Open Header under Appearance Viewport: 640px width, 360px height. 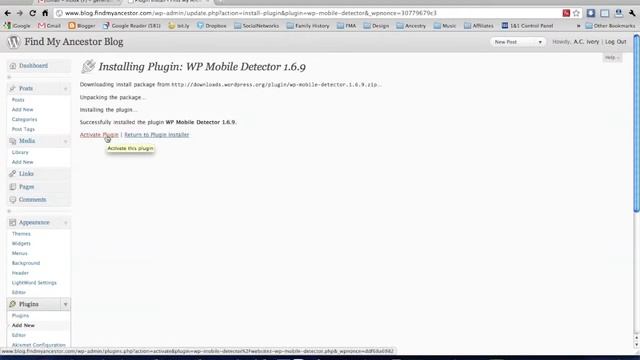point(20,273)
